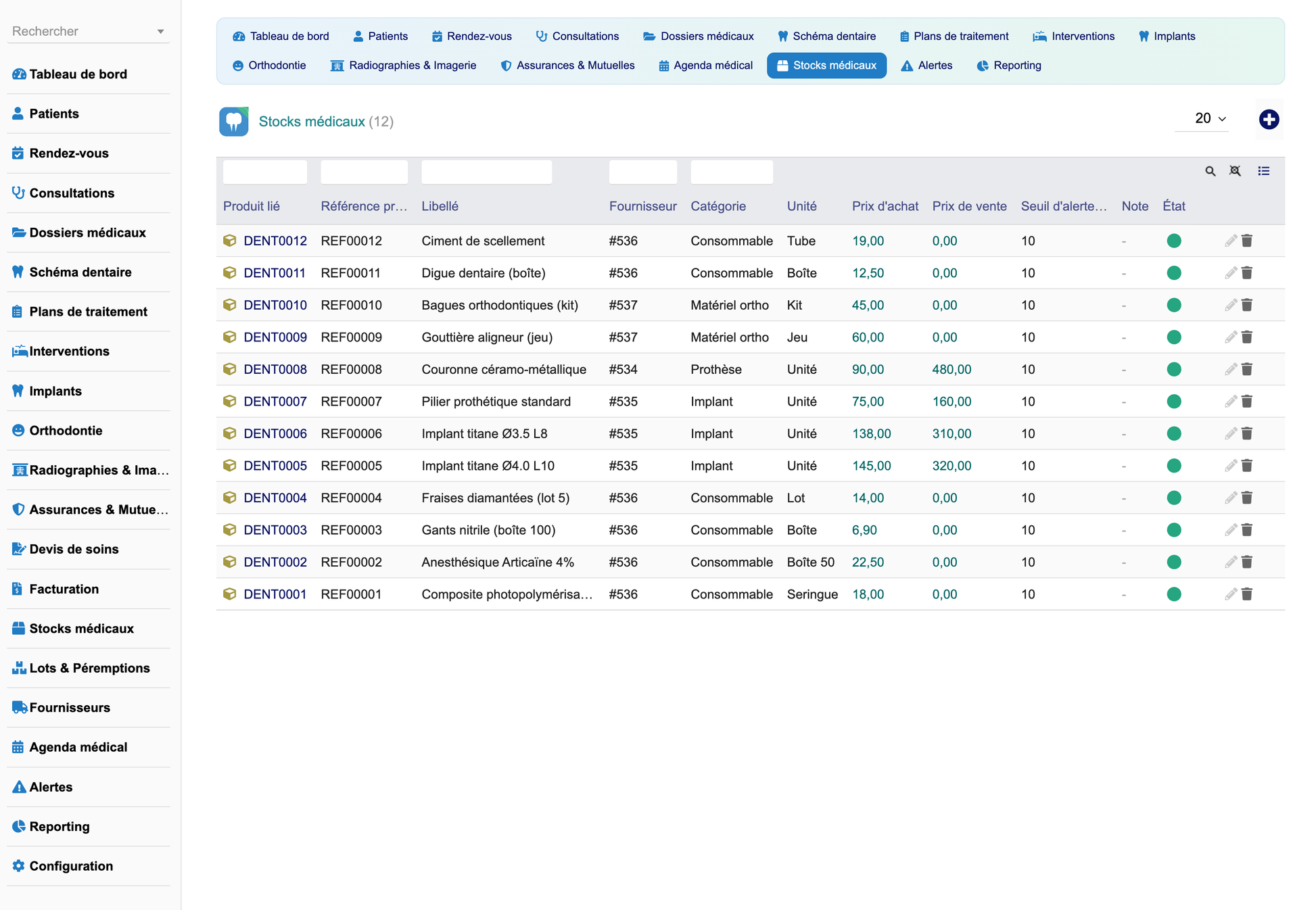Open the page size dropdown showing 20
Image resolution: width=1316 pixels, height=910 pixels.
1202,118
